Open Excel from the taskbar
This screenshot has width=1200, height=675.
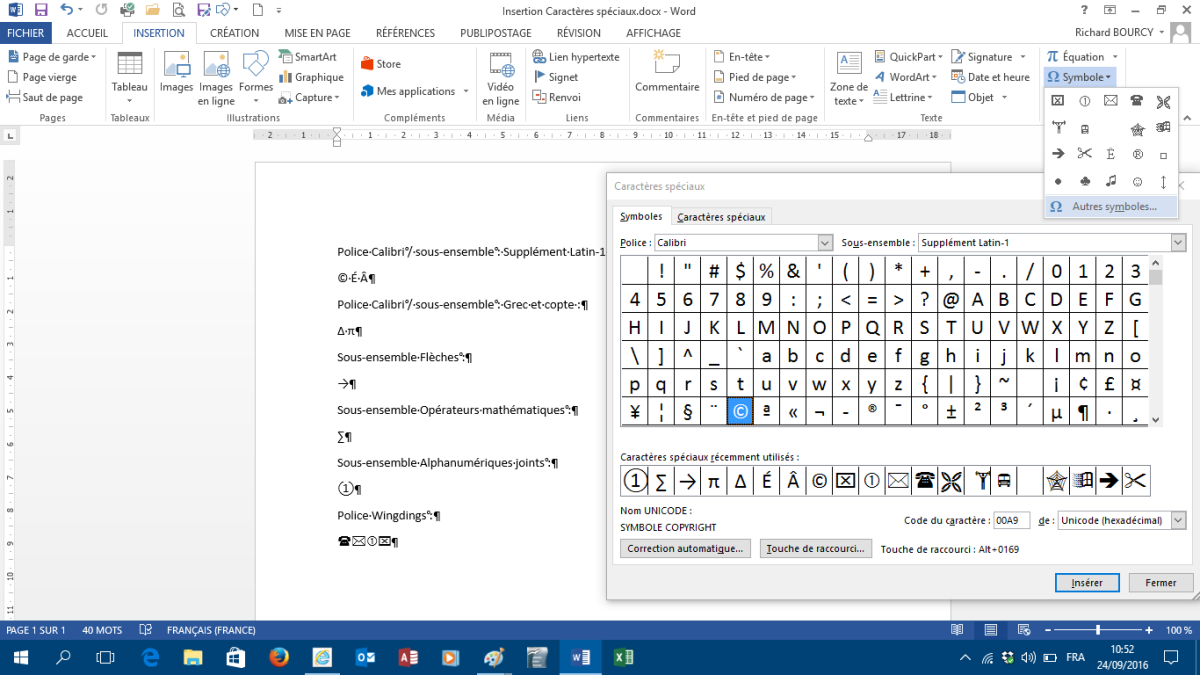[x=622, y=657]
